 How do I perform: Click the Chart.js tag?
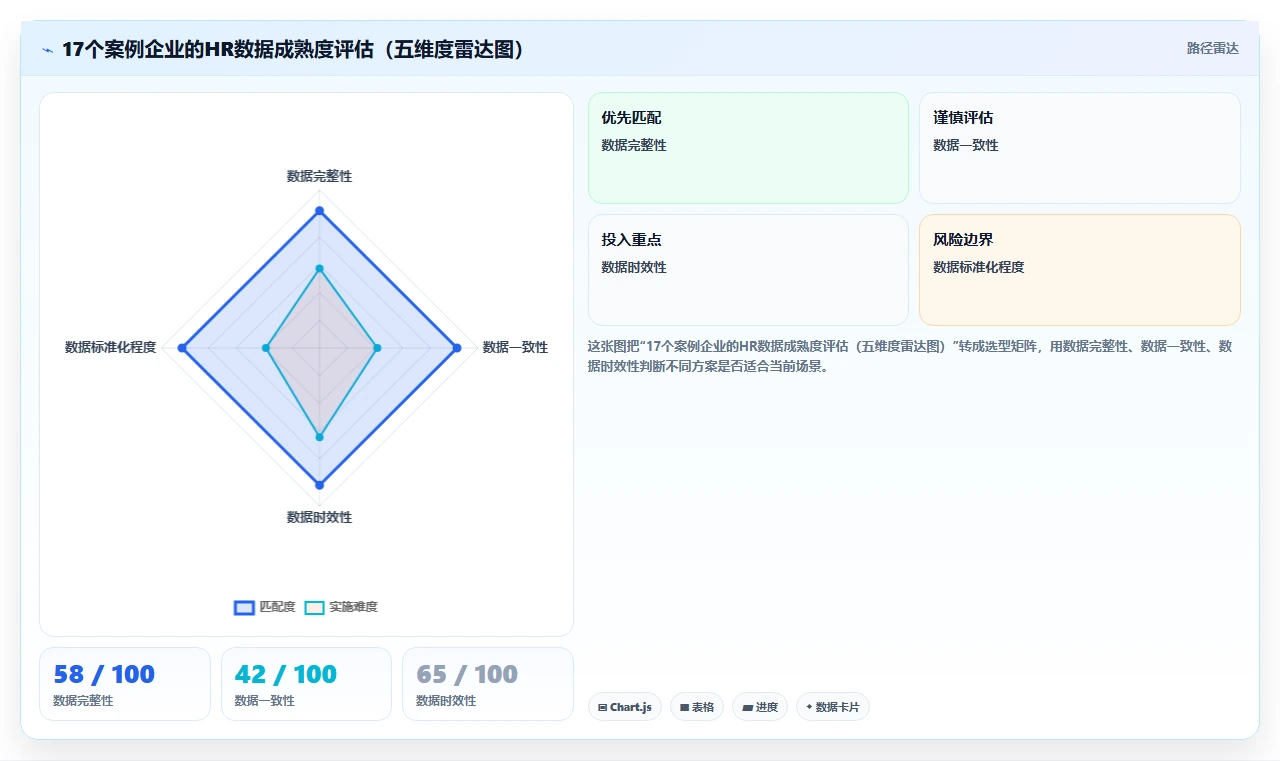tap(625, 707)
